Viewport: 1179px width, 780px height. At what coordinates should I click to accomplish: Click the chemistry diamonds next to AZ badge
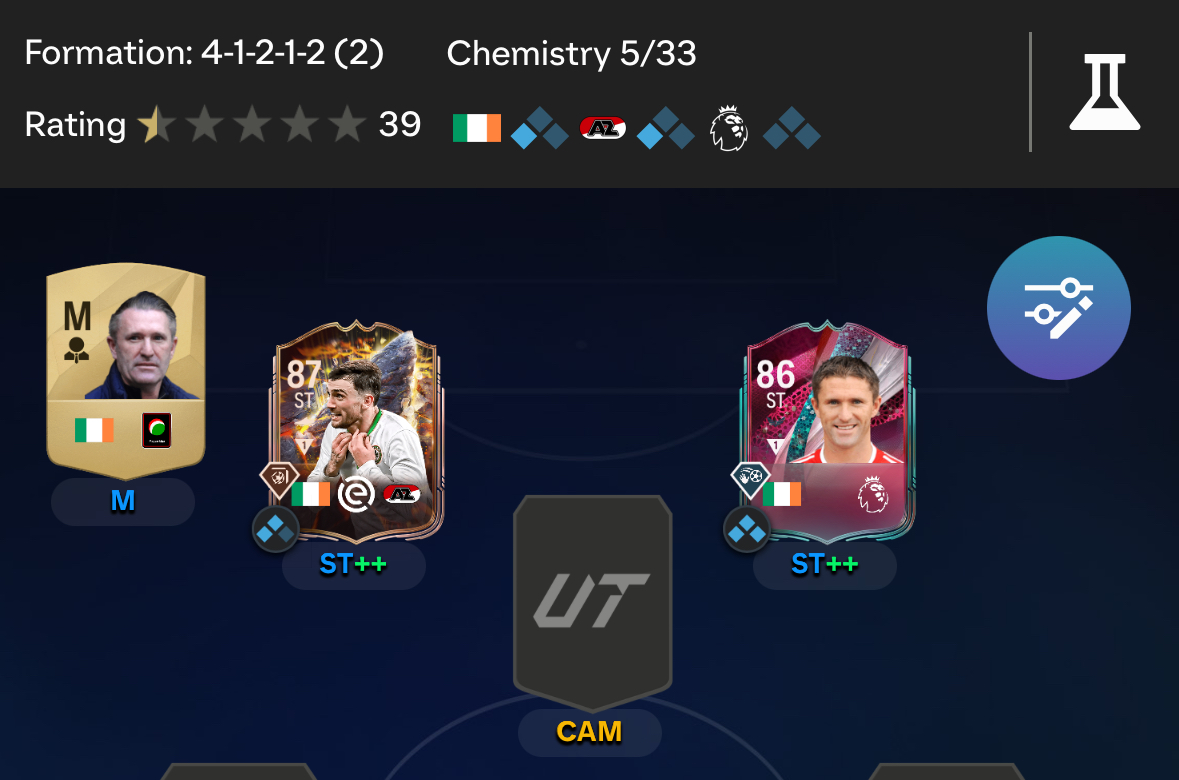click(665, 128)
